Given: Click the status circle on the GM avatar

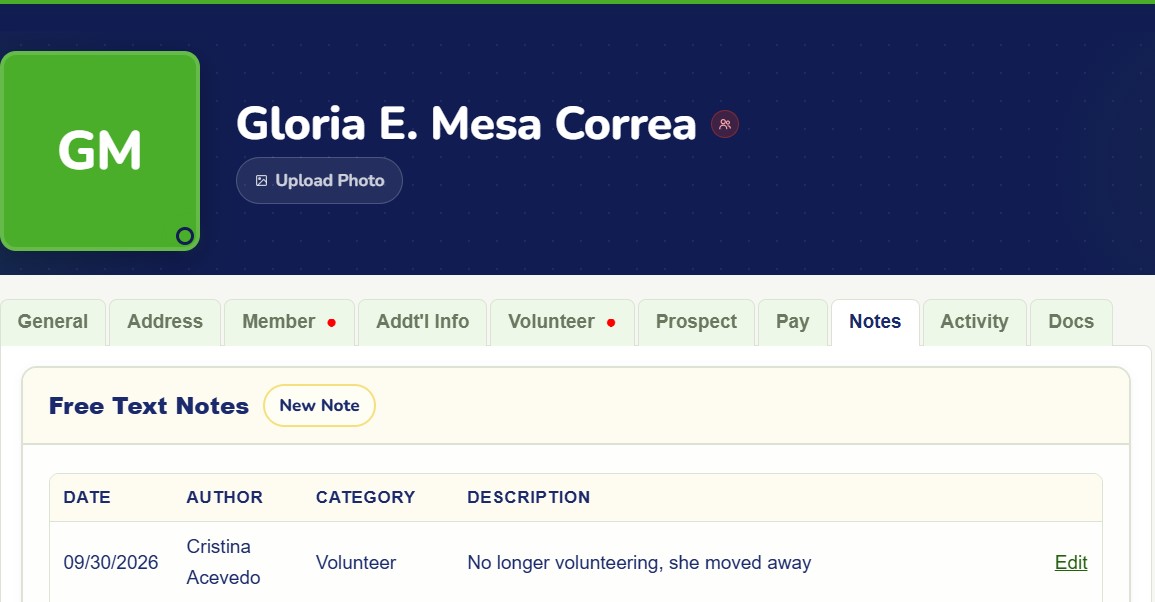Looking at the screenshot, I should (185, 236).
